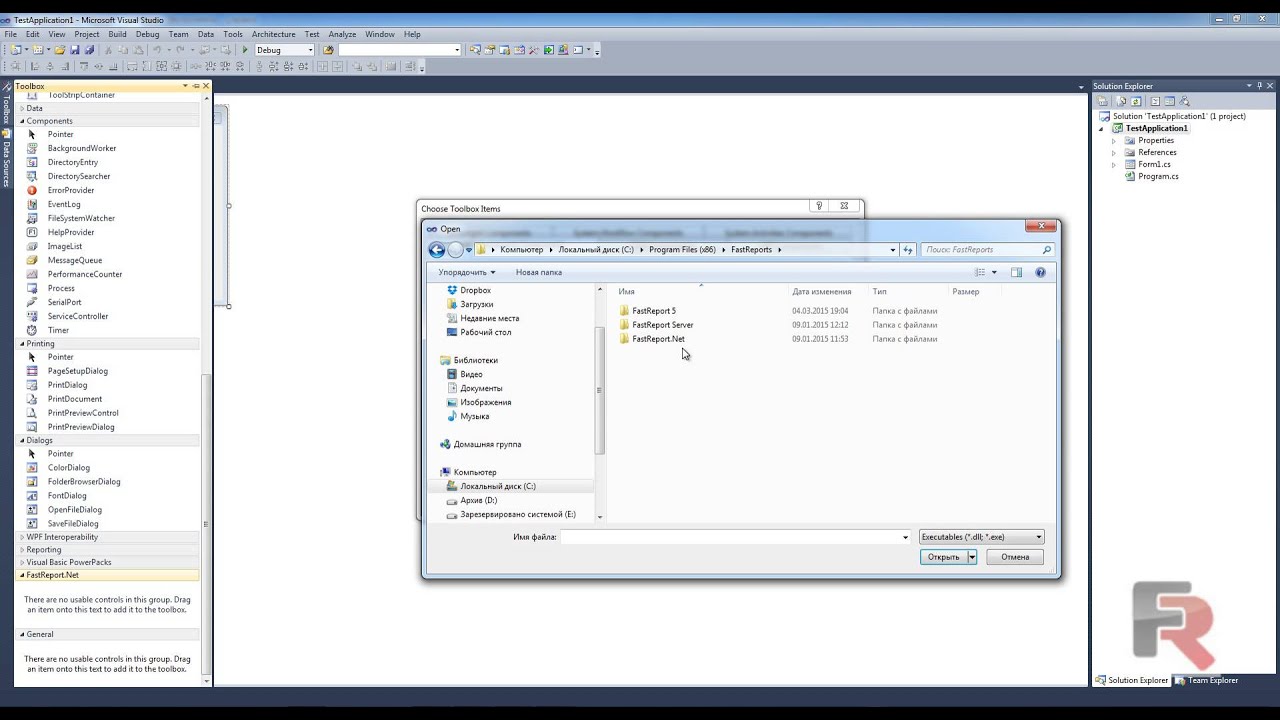Select ErrorProvider component in Toolbox
This screenshot has height=720, width=1280.
[71, 190]
